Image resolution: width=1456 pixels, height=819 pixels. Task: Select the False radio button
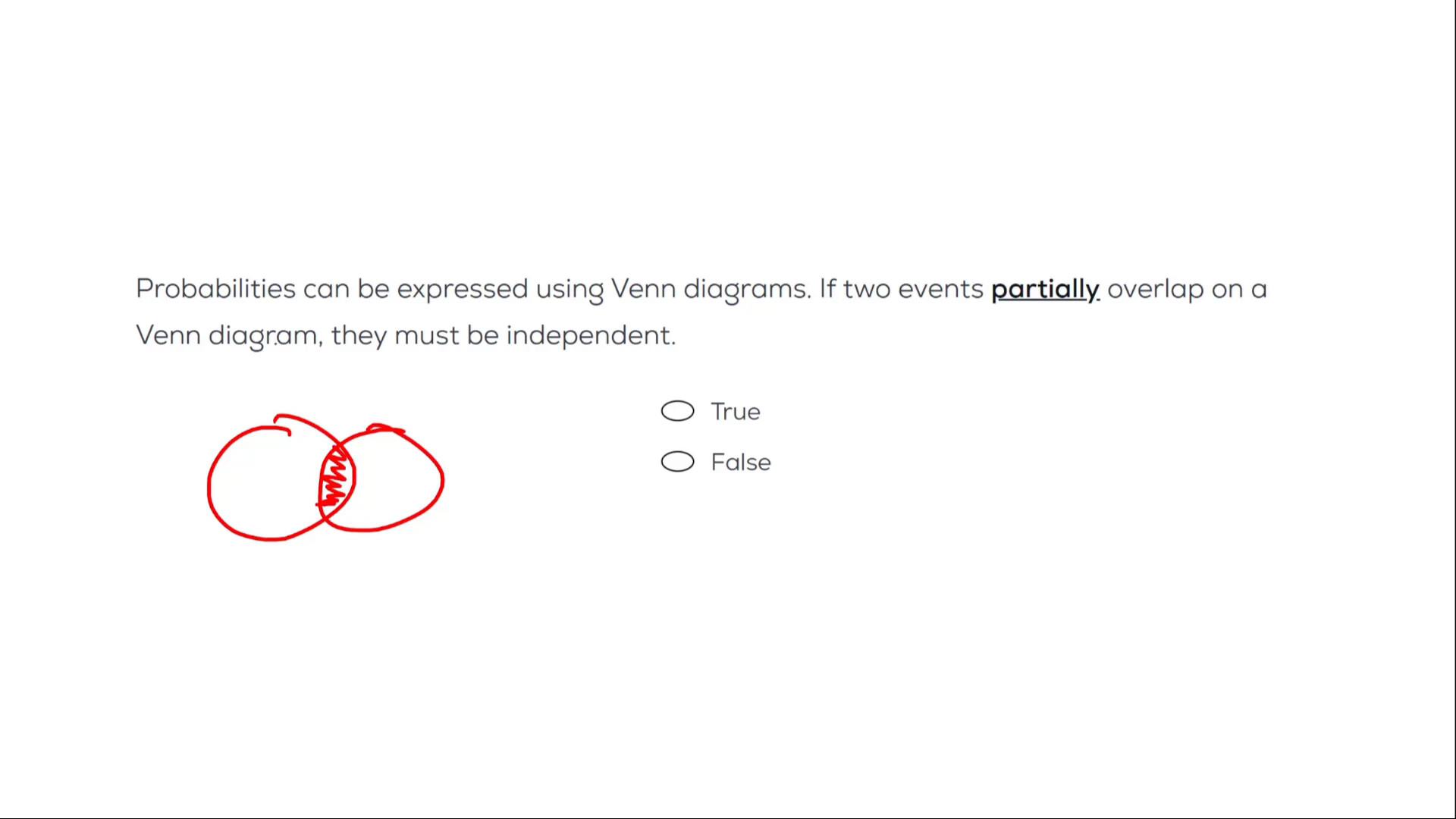(x=677, y=462)
